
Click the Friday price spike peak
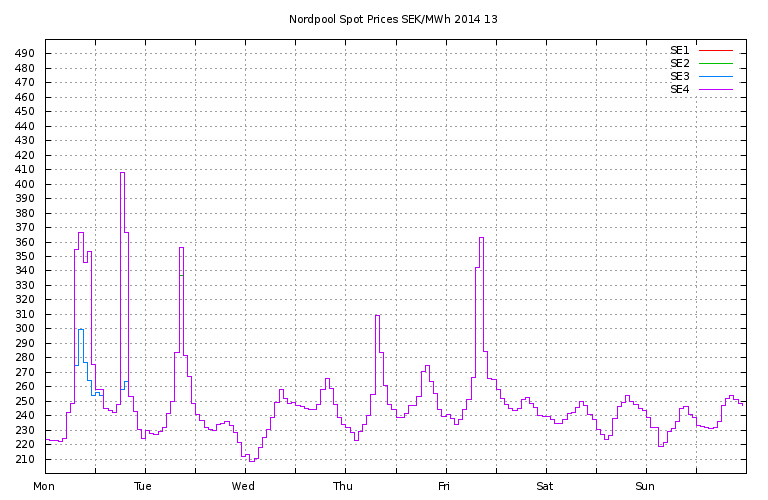481,238
